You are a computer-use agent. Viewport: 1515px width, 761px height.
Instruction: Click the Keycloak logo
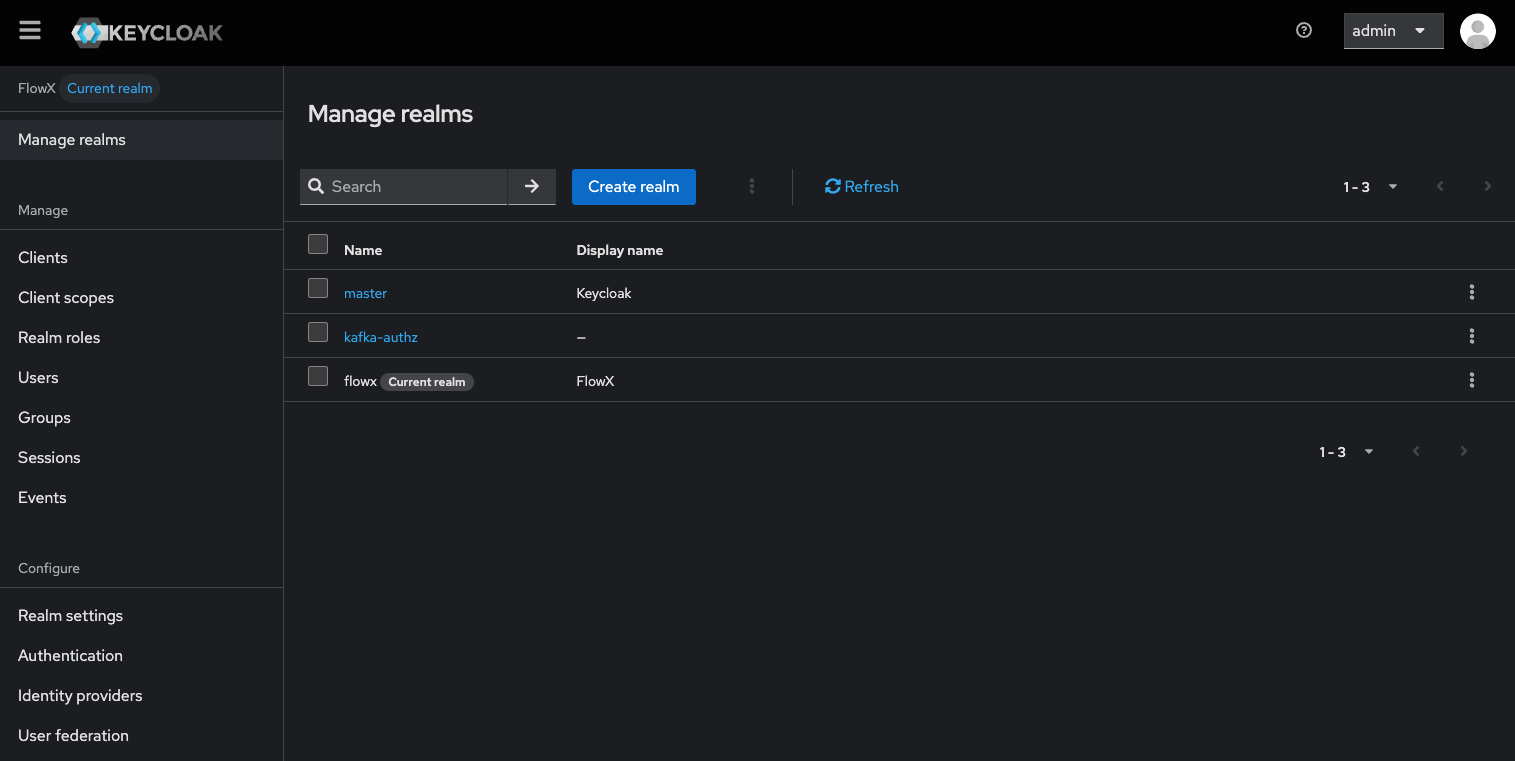(147, 32)
